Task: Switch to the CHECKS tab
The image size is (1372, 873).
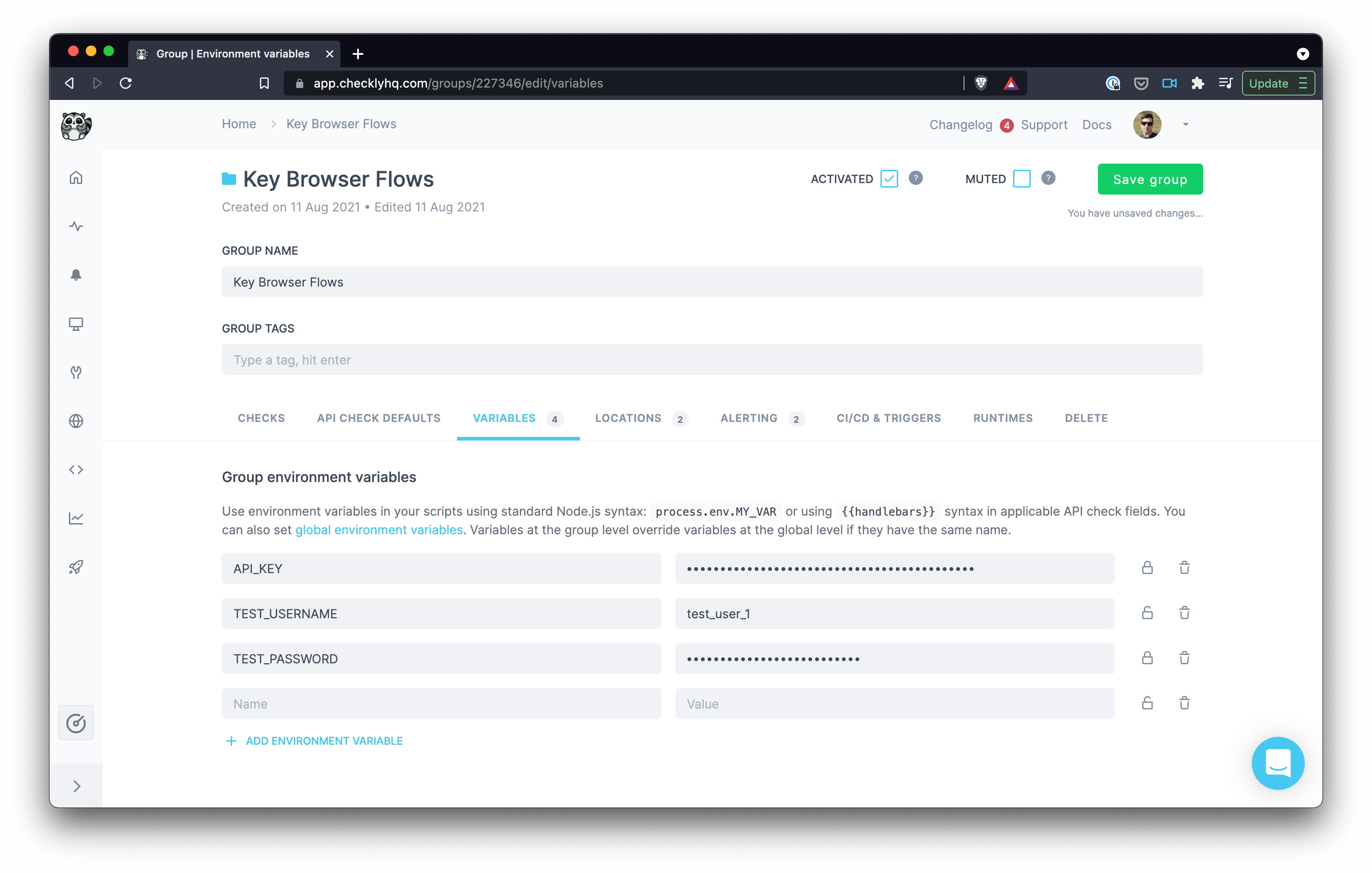Action: [x=260, y=418]
